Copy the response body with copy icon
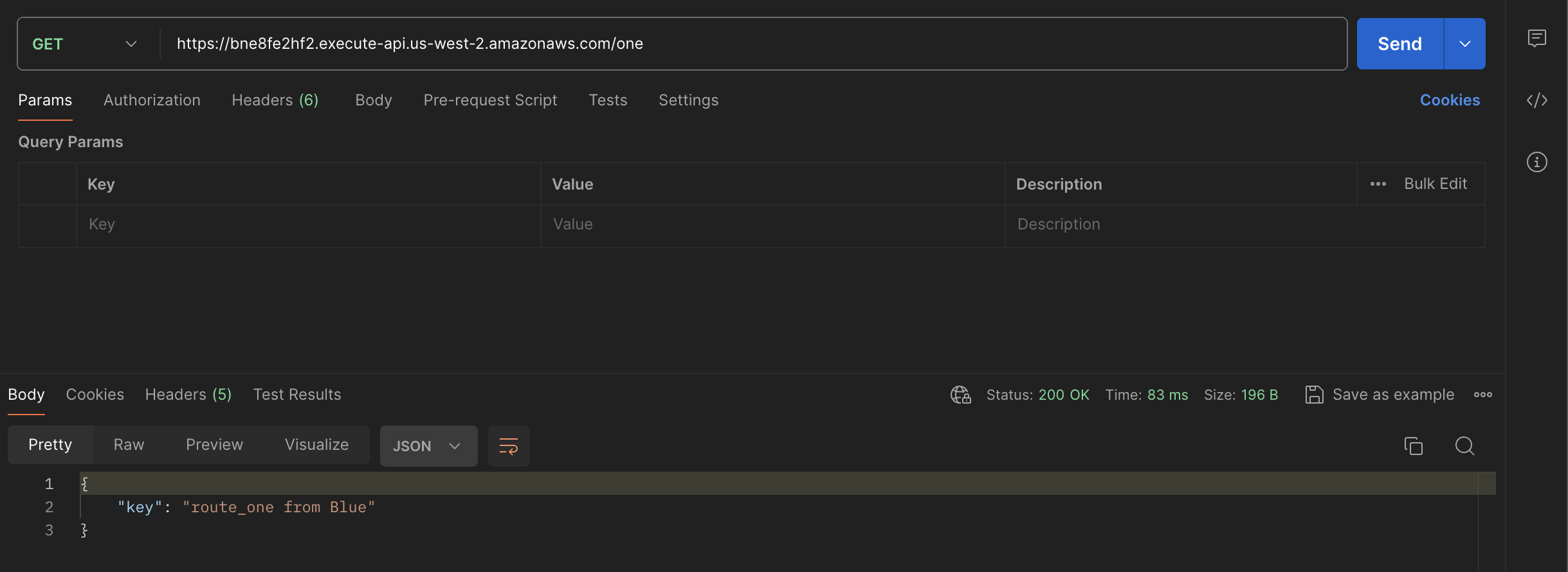 pos(1413,445)
